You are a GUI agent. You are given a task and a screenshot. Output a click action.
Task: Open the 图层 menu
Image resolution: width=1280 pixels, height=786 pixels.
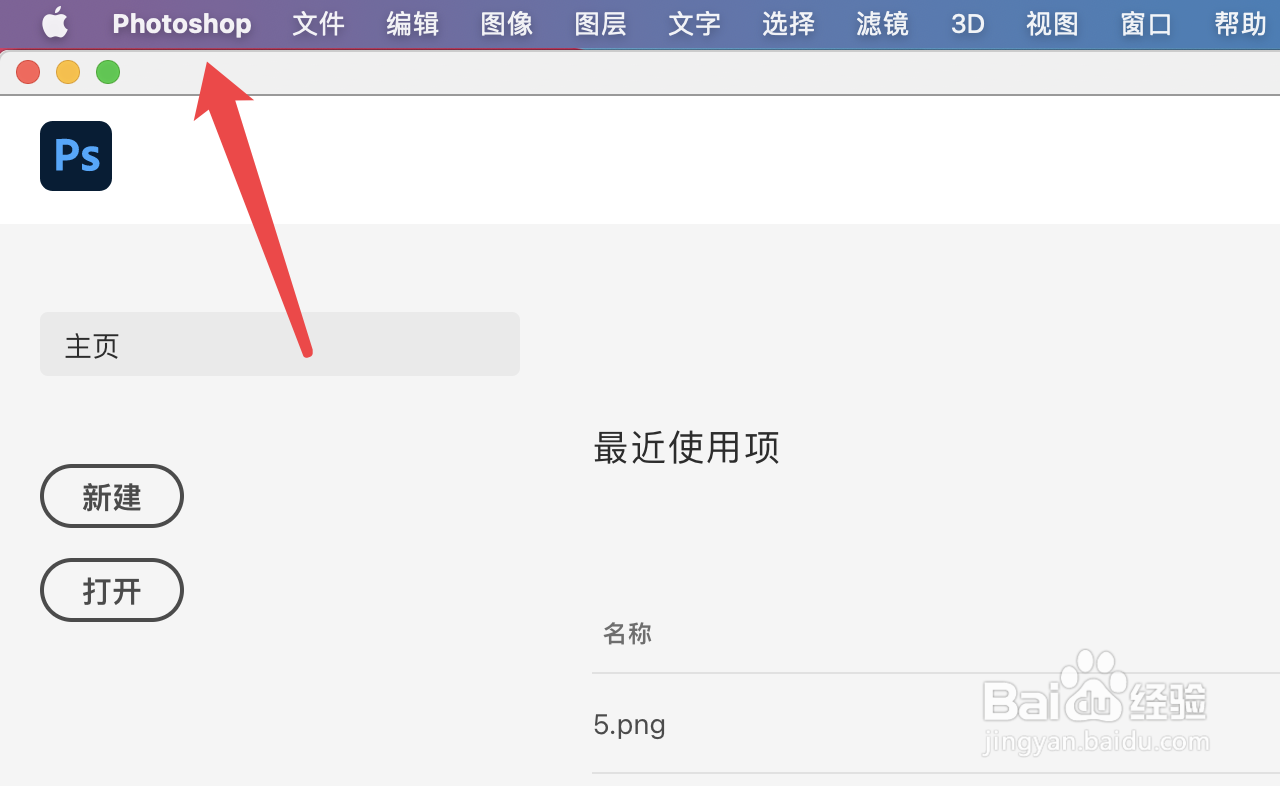click(x=600, y=24)
